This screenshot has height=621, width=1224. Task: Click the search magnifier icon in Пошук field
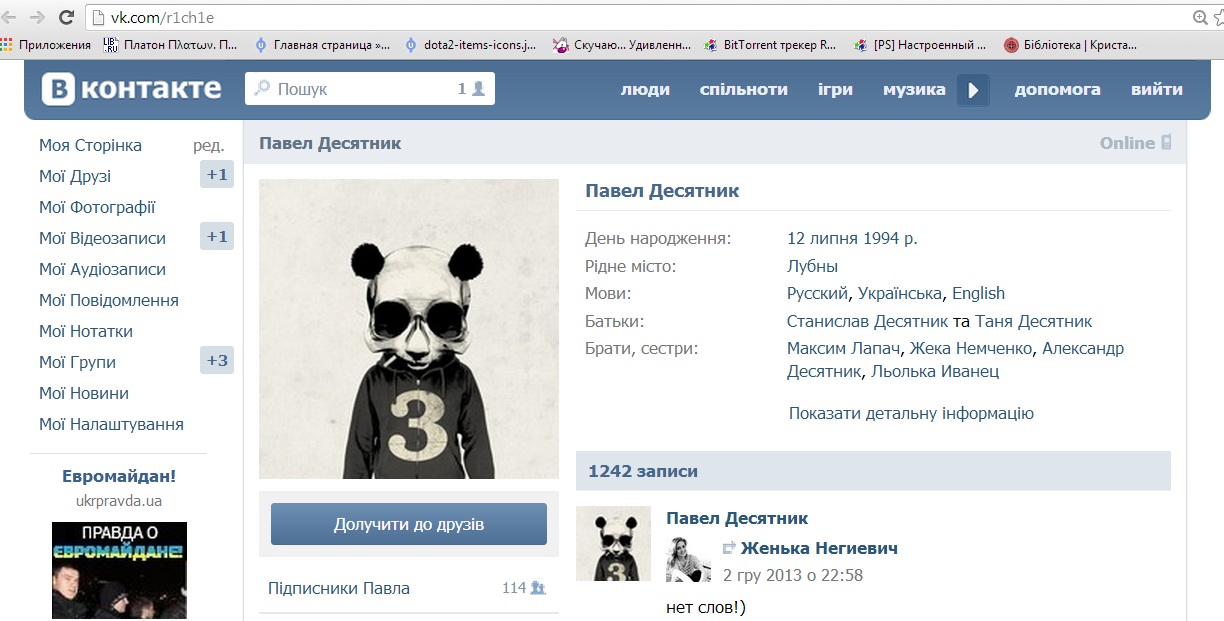(x=262, y=89)
